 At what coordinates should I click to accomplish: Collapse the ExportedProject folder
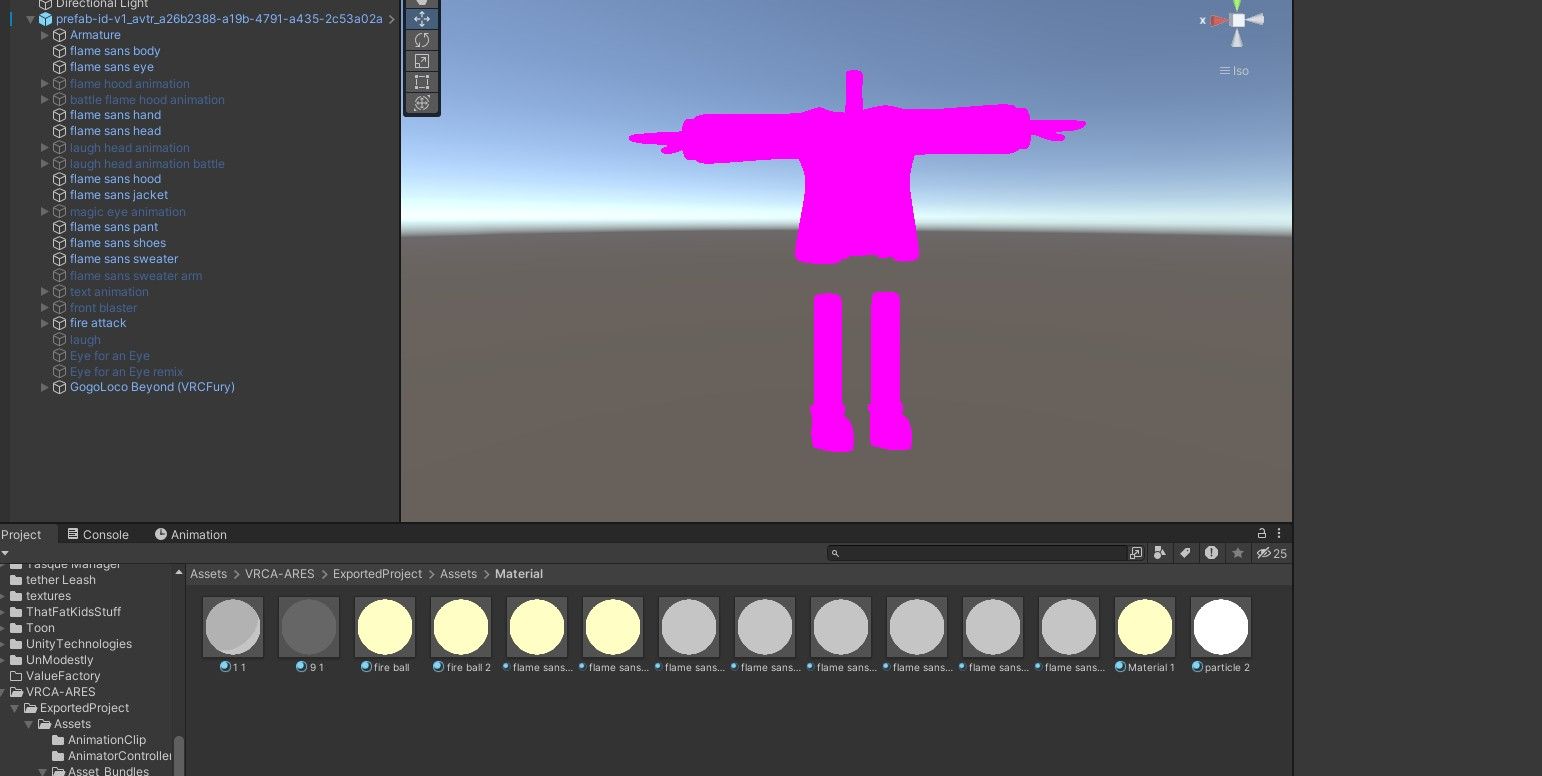click(16, 708)
